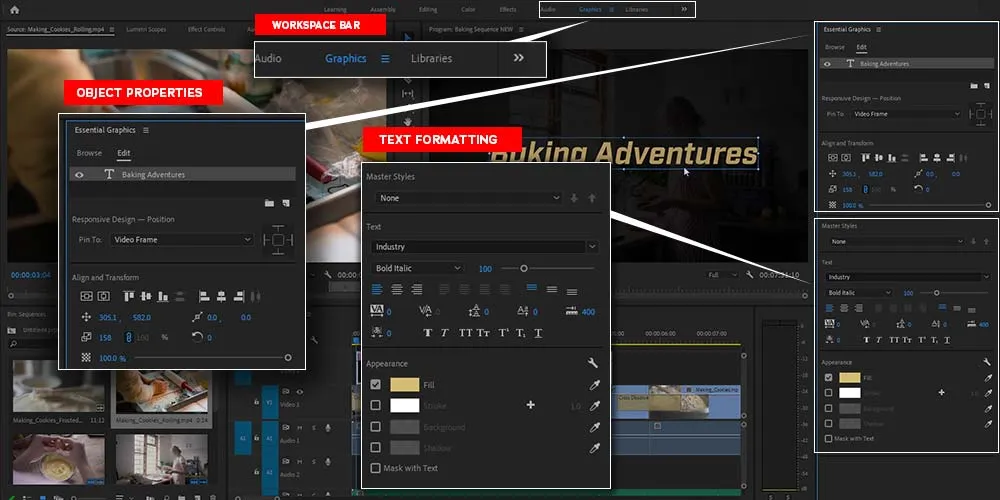Toggle Faux Italic in enlarged Text Formatting panel
1000x500 pixels.
point(445,333)
